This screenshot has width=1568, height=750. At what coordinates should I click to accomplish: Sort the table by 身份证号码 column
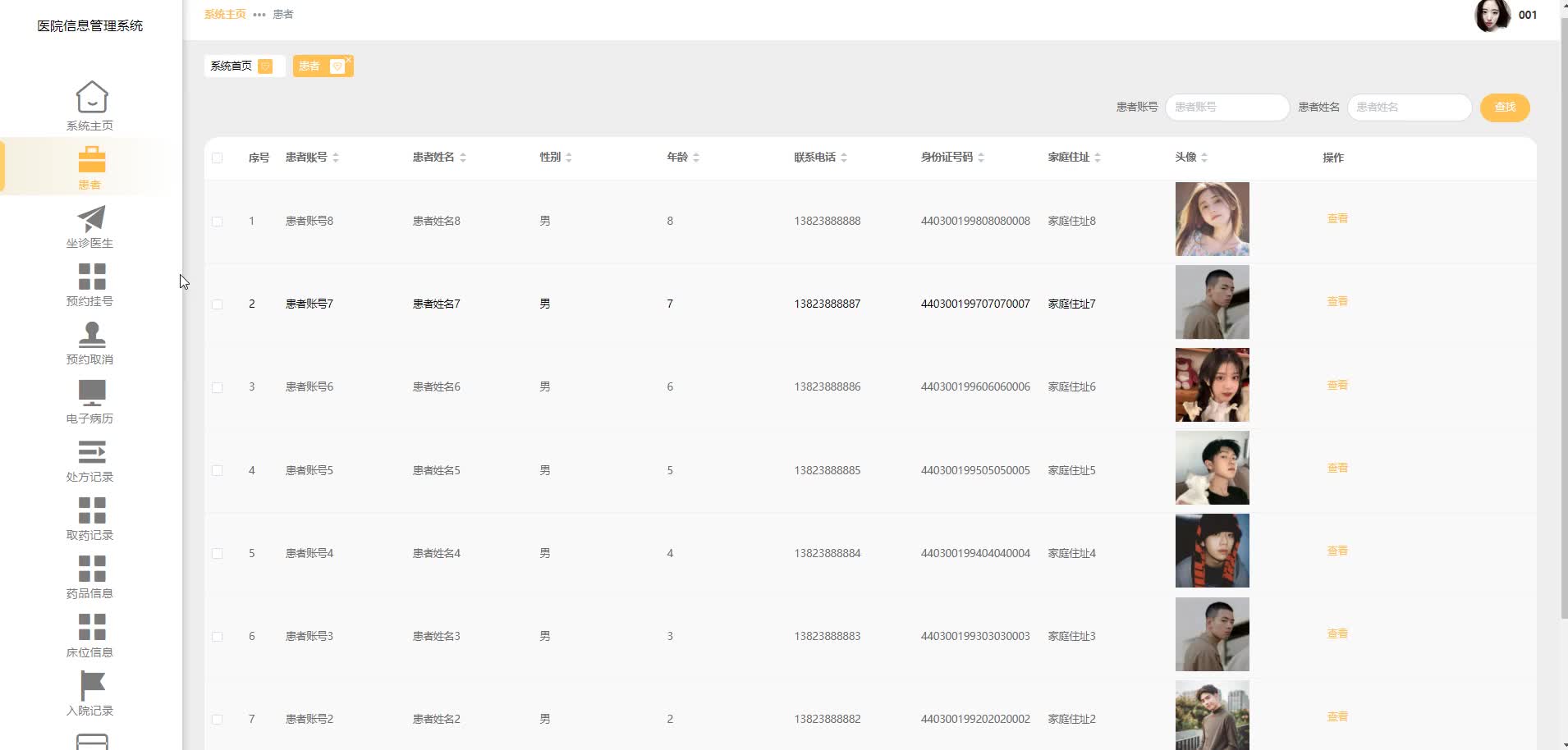980,157
